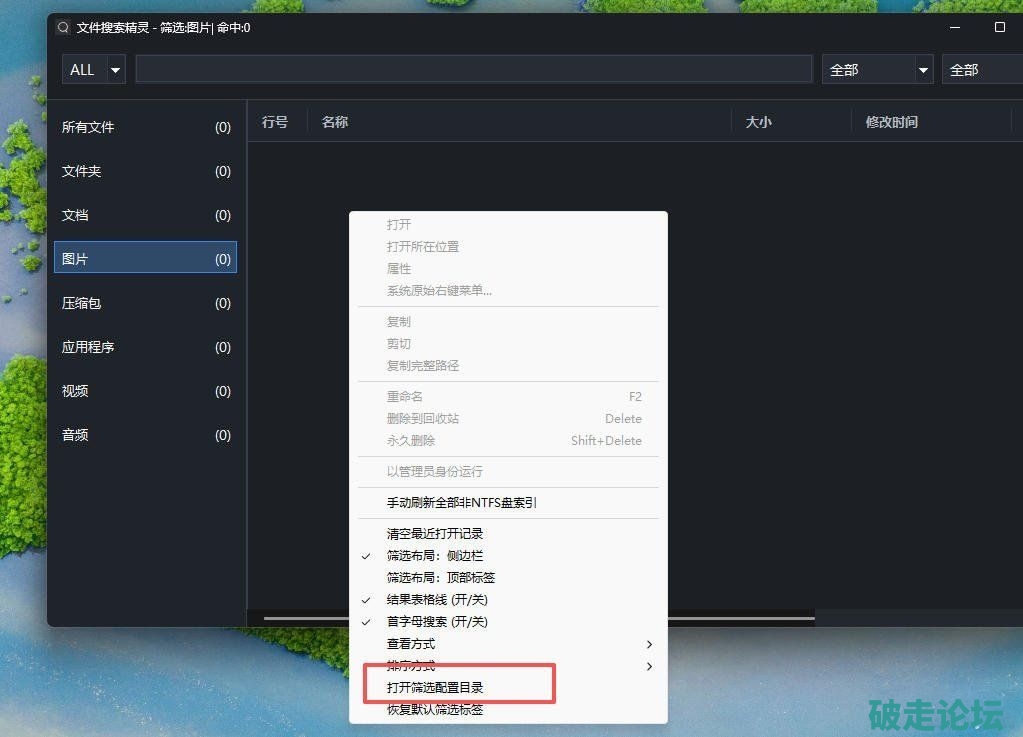Enable 筛选布局：顶部标签 layout option
This screenshot has width=1023, height=737.
coord(508,578)
